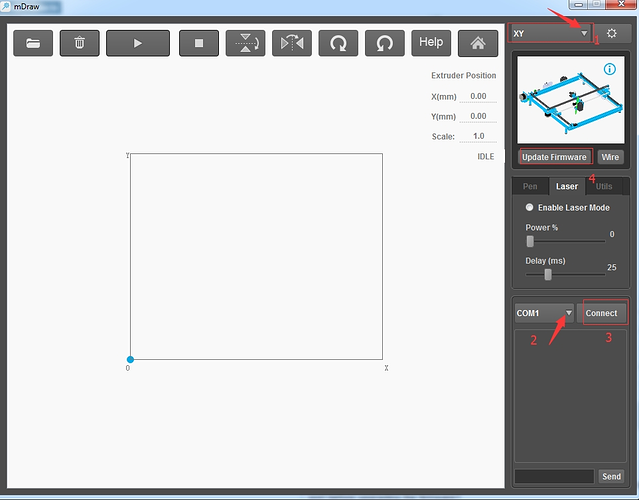Adjust the Delay (ms) slider handle
This screenshot has height=500, width=639.
(548, 275)
